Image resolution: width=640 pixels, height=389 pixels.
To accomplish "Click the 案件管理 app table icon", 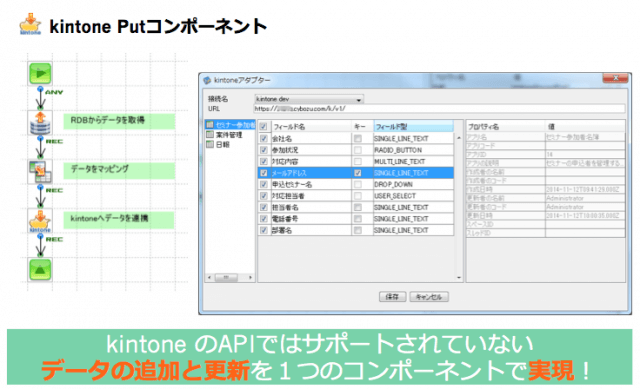I will point(210,134).
